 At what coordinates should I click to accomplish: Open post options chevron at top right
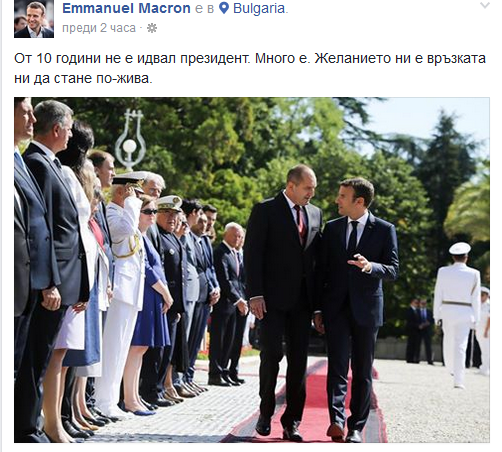tap(485, 5)
